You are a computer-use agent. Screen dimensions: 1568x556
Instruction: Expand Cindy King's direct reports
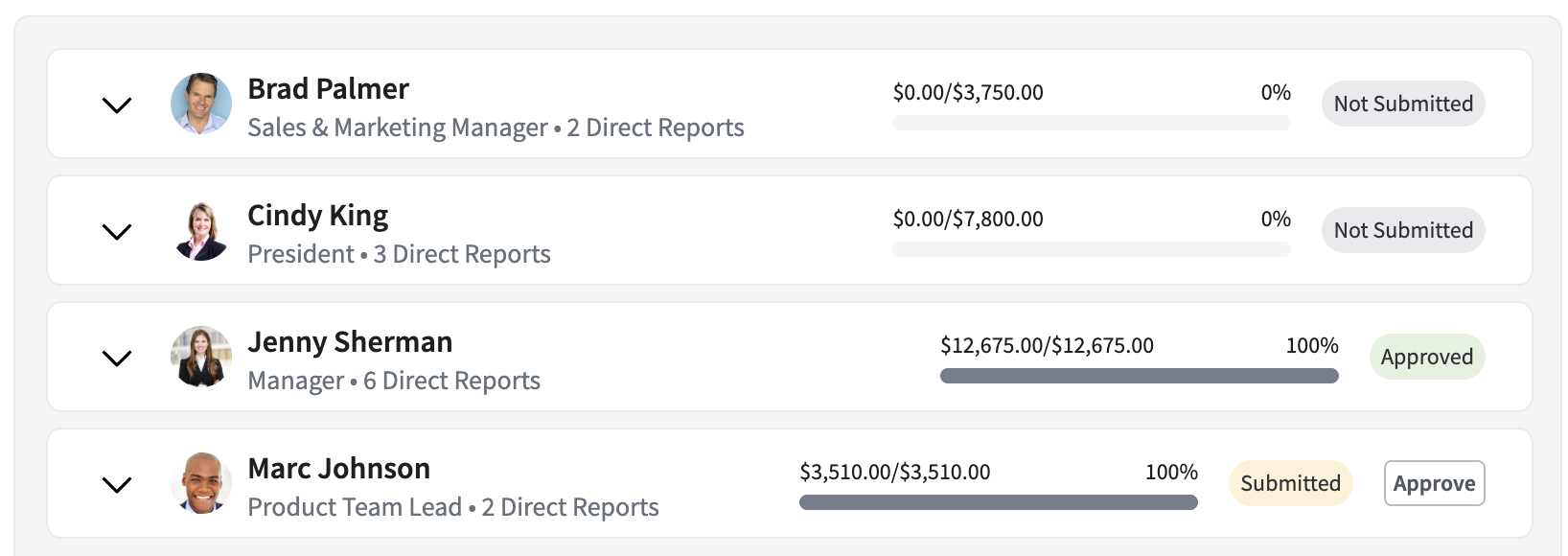click(117, 232)
